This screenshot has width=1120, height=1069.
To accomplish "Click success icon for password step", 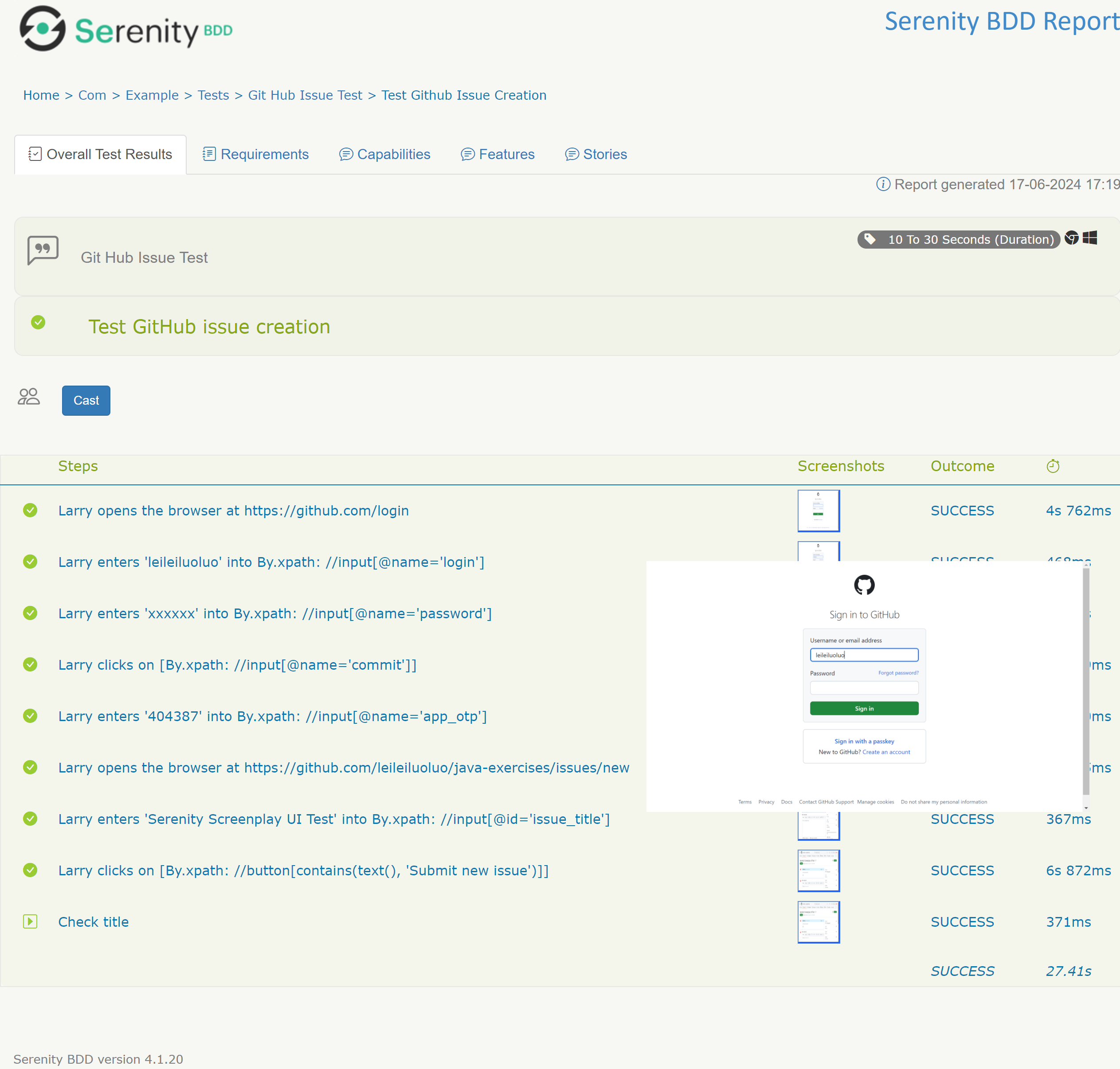I will (x=30, y=613).
